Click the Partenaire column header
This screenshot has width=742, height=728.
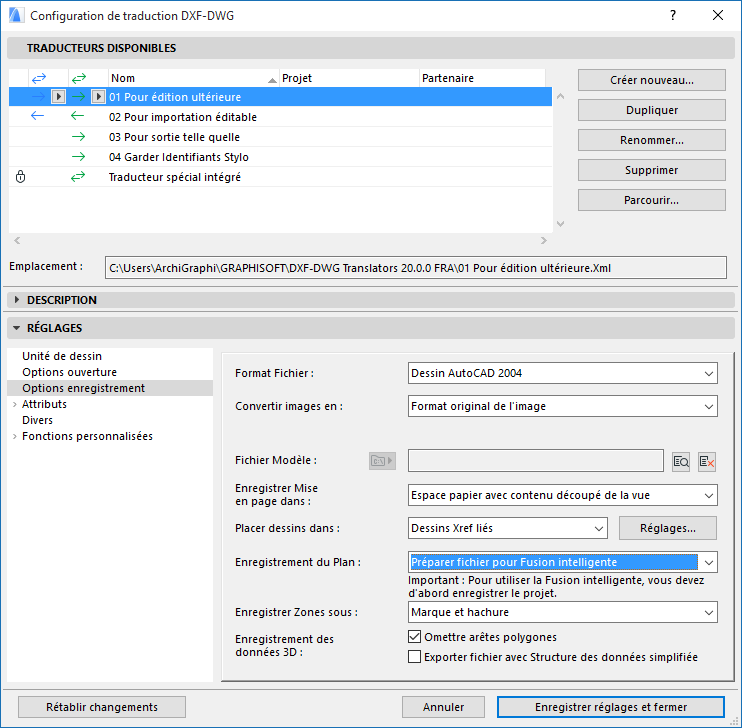point(482,78)
